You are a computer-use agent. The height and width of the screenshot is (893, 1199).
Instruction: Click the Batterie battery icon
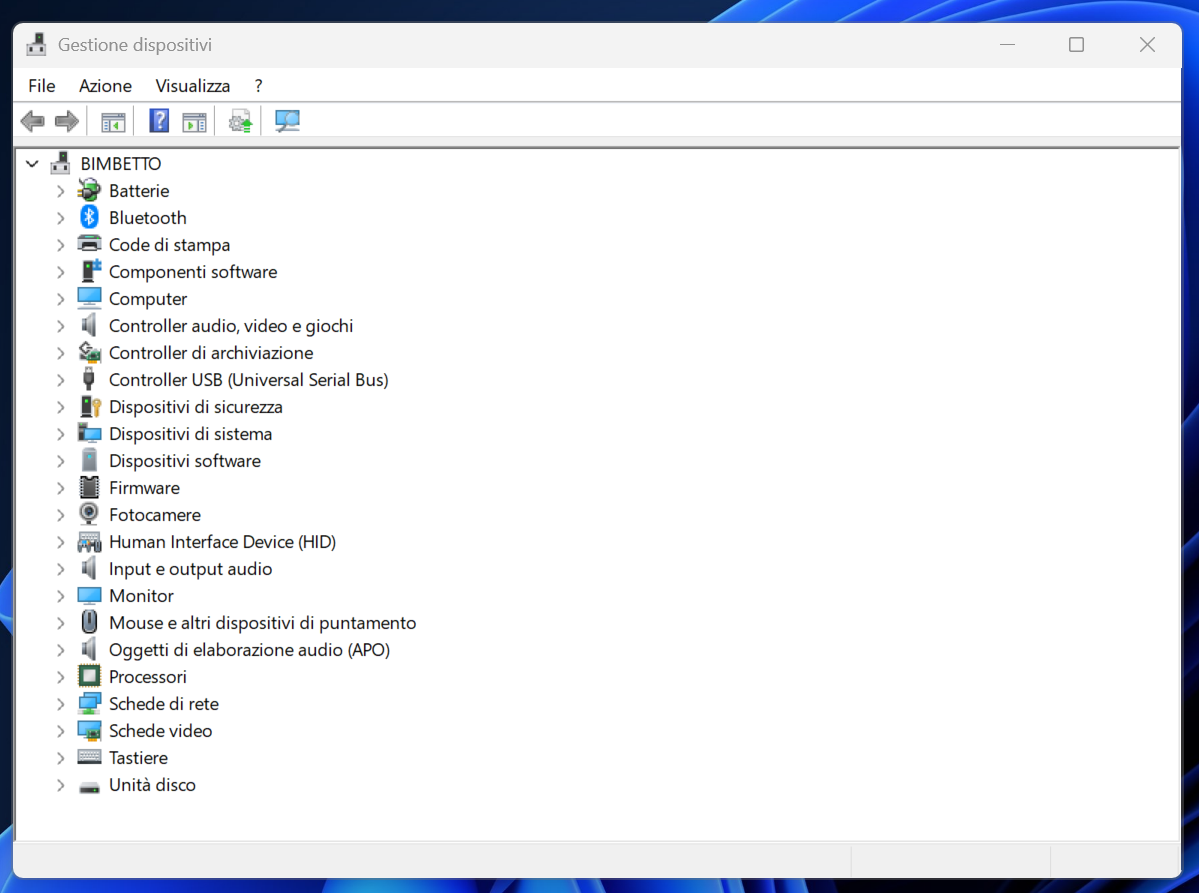pos(89,190)
